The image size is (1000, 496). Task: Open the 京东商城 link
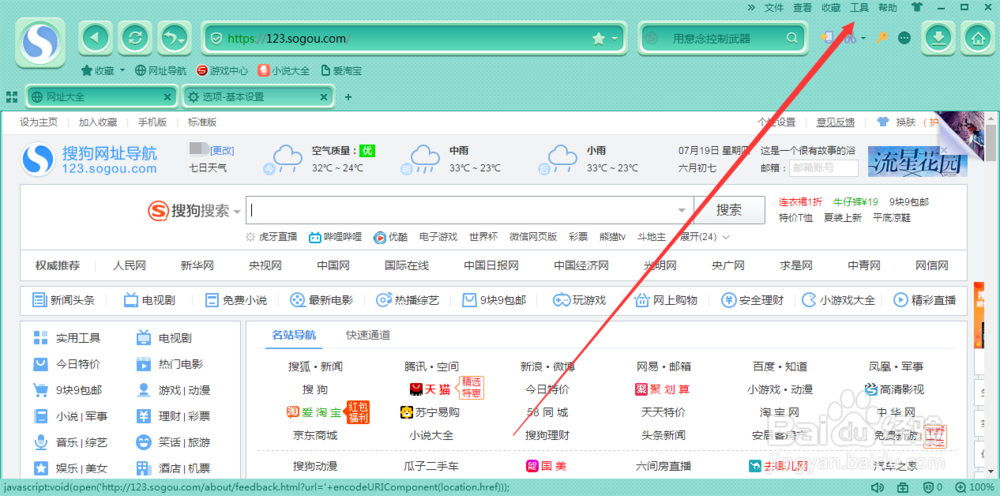[315, 435]
